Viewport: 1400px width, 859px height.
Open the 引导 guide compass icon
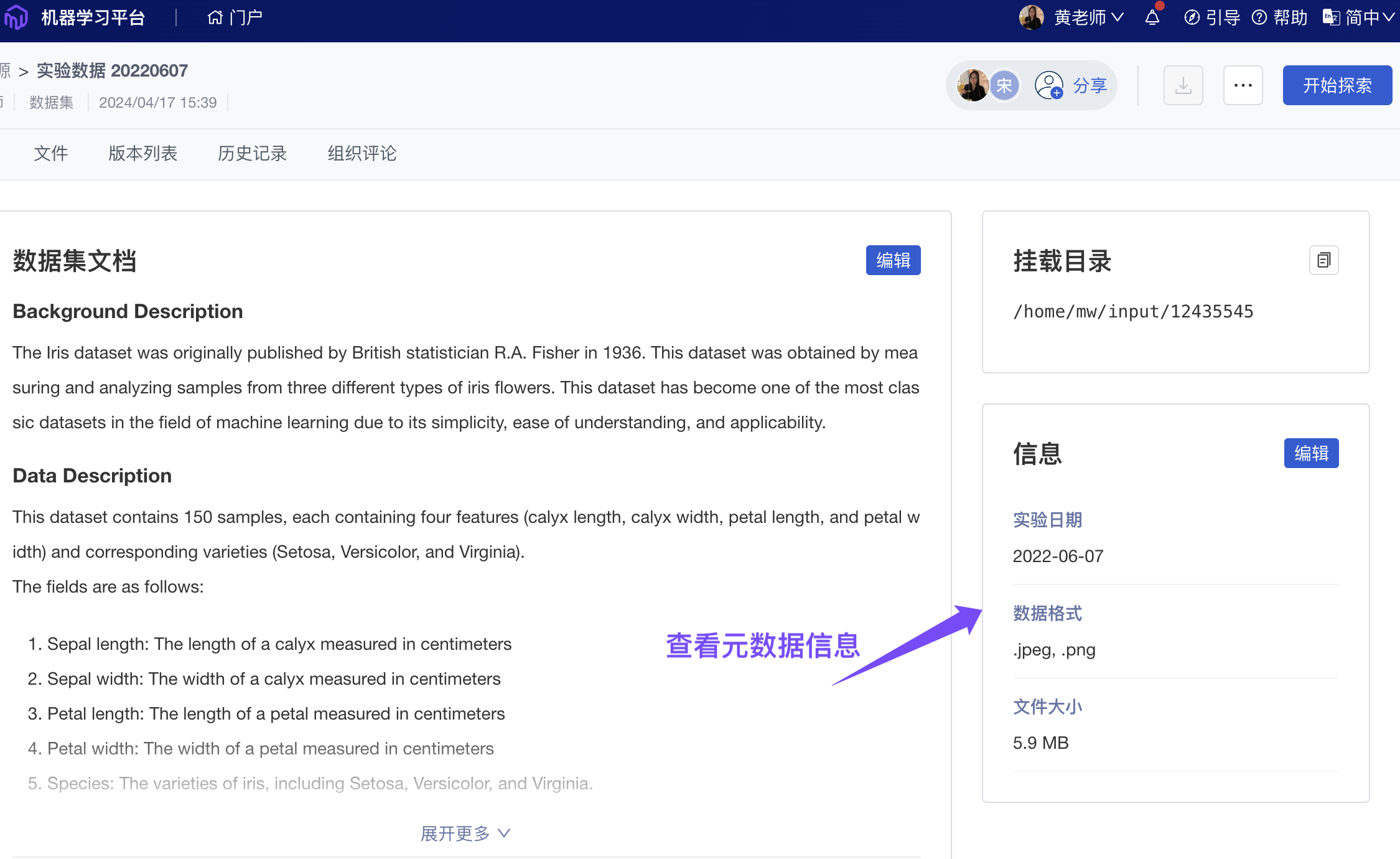tap(1192, 17)
